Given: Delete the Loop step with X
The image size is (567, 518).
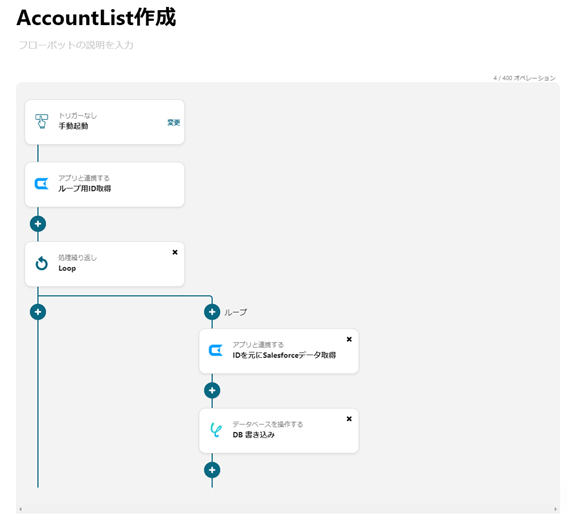Looking at the screenshot, I should (175, 252).
